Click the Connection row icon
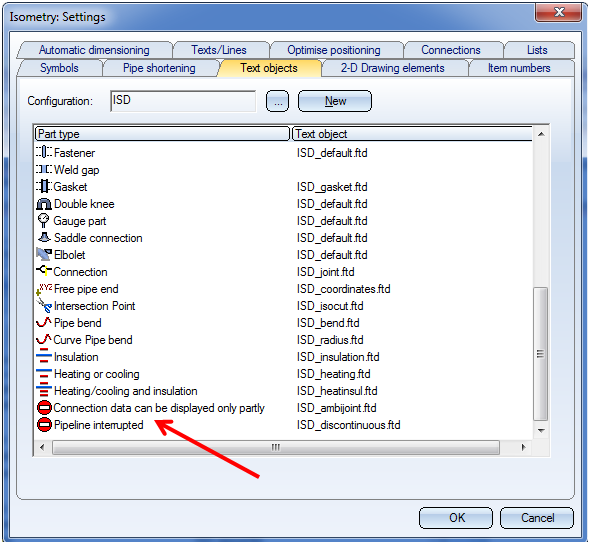592x546 pixels. pyautogui.click(x=44, y=271)
